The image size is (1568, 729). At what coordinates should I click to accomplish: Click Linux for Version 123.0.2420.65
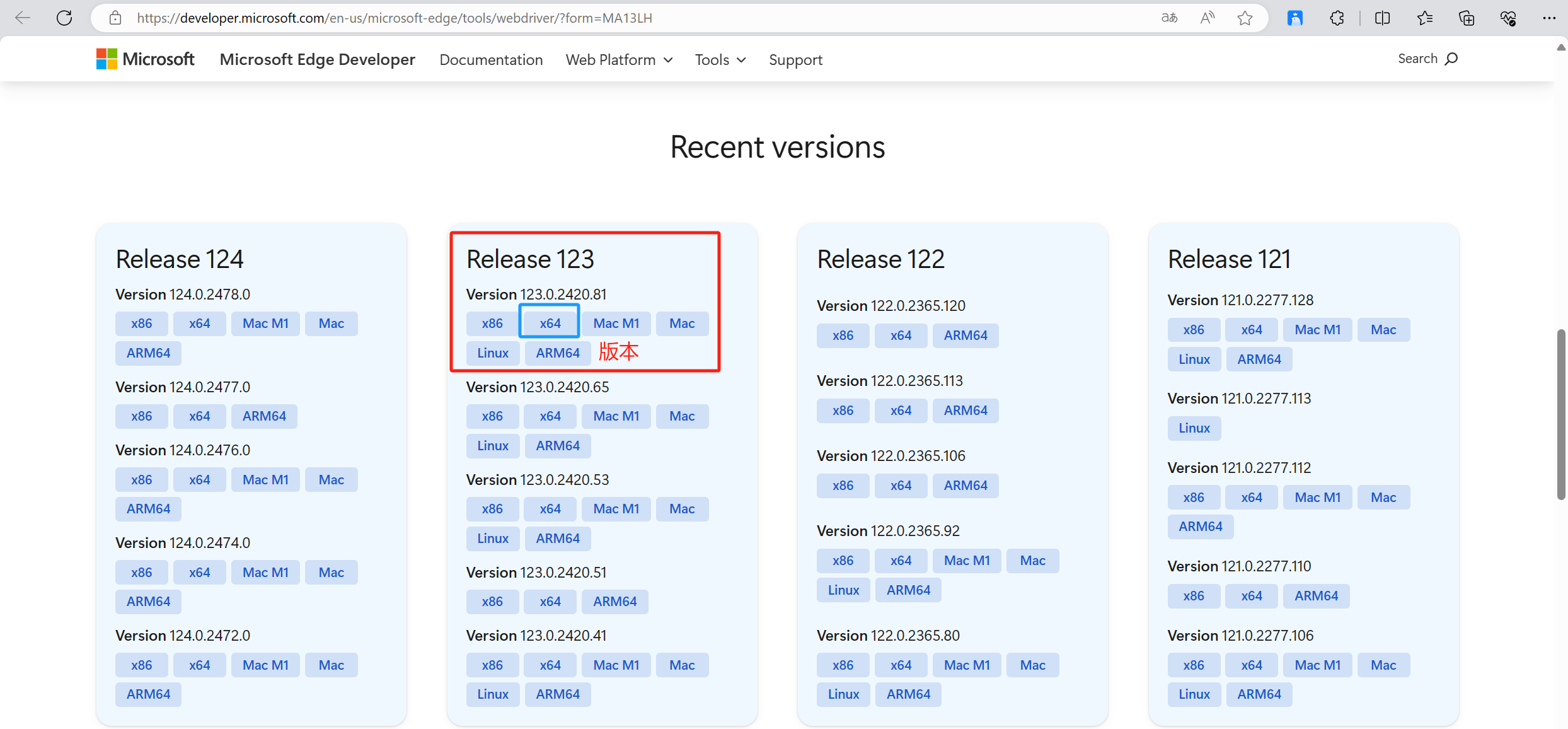[493, 445]
